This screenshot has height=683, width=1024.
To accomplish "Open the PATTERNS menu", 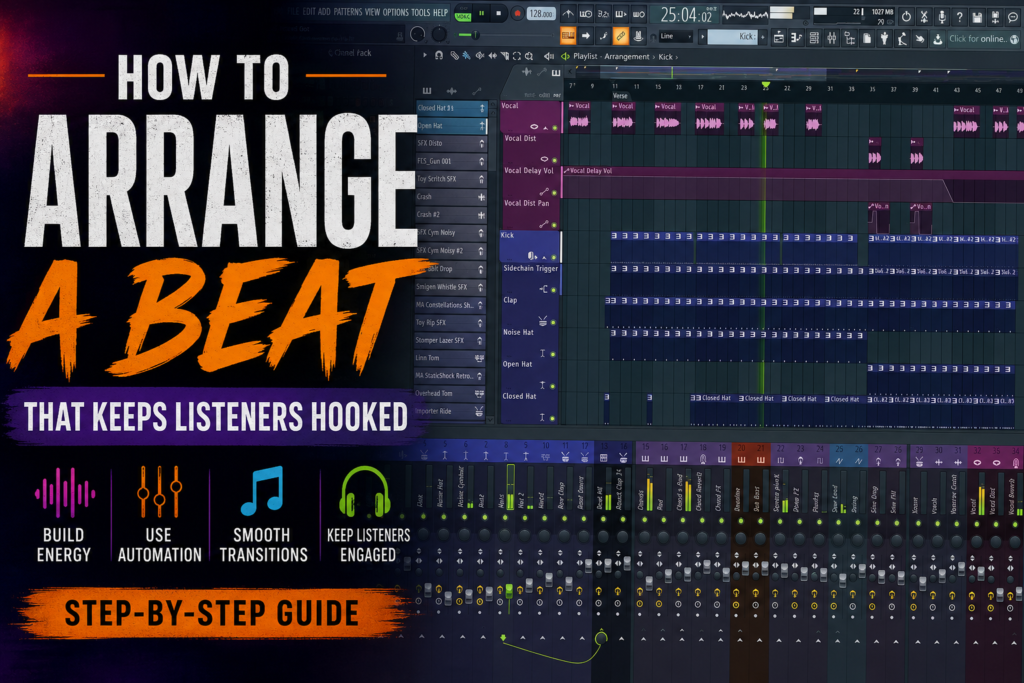I will click(347, 12).
